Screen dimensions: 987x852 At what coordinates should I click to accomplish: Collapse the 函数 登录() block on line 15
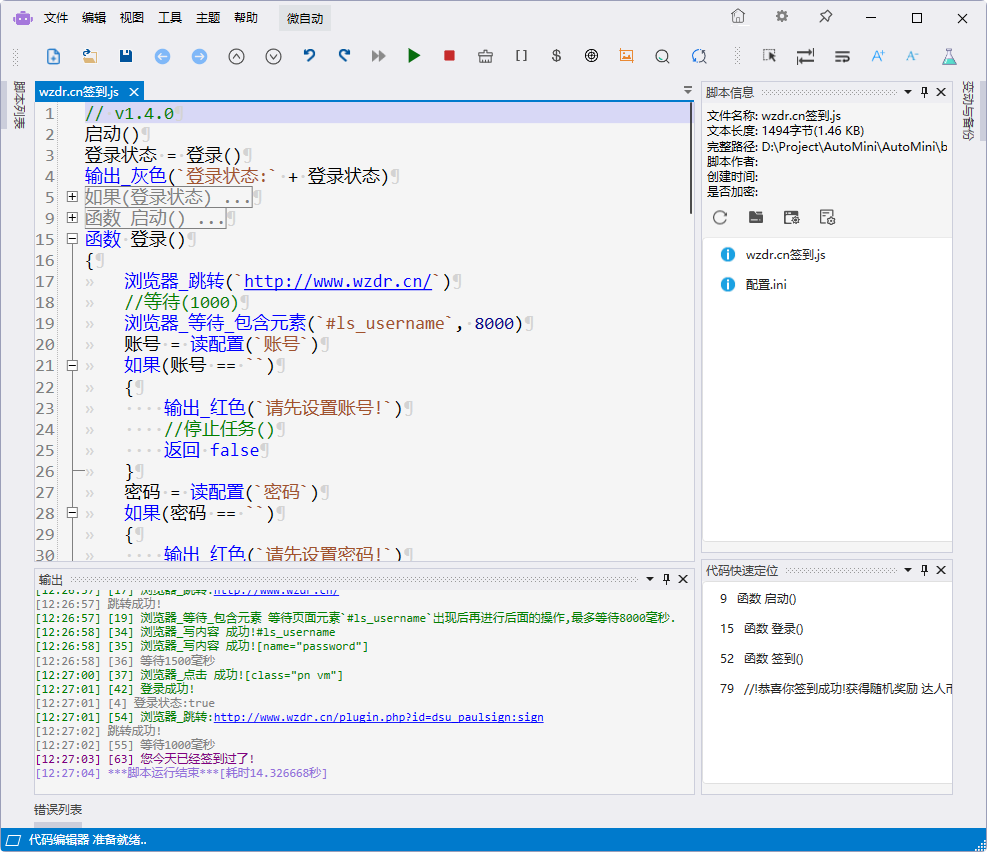[72, 239]
